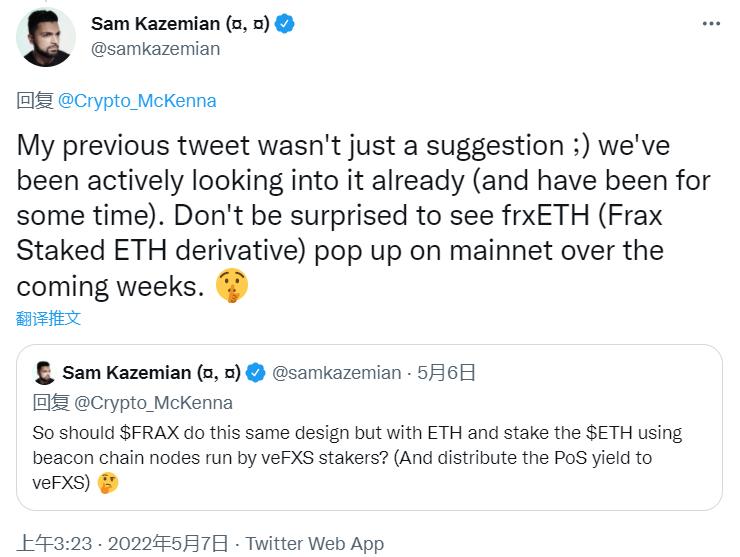Click the shushing face emoji
Image resolution: width=740 pixels, height=557 pixels.
[x=232, y=288]
